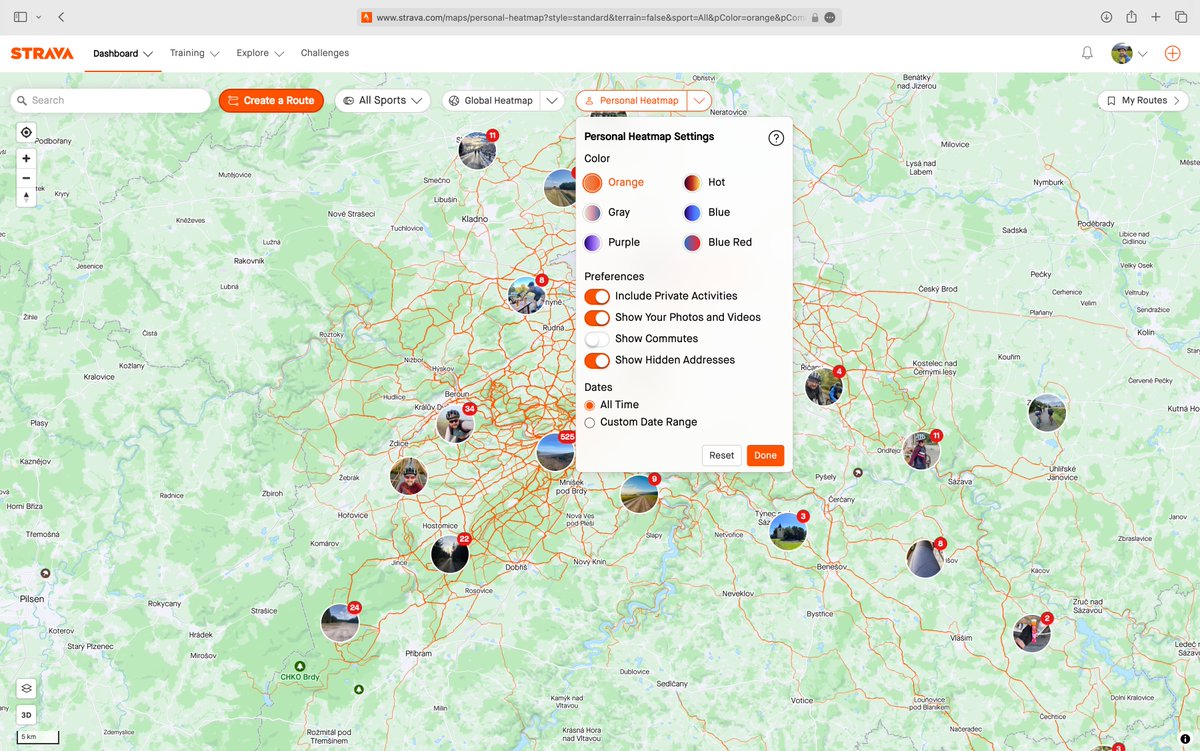Open the Personal Heatmap dropdown chevron

click(700, 100)
